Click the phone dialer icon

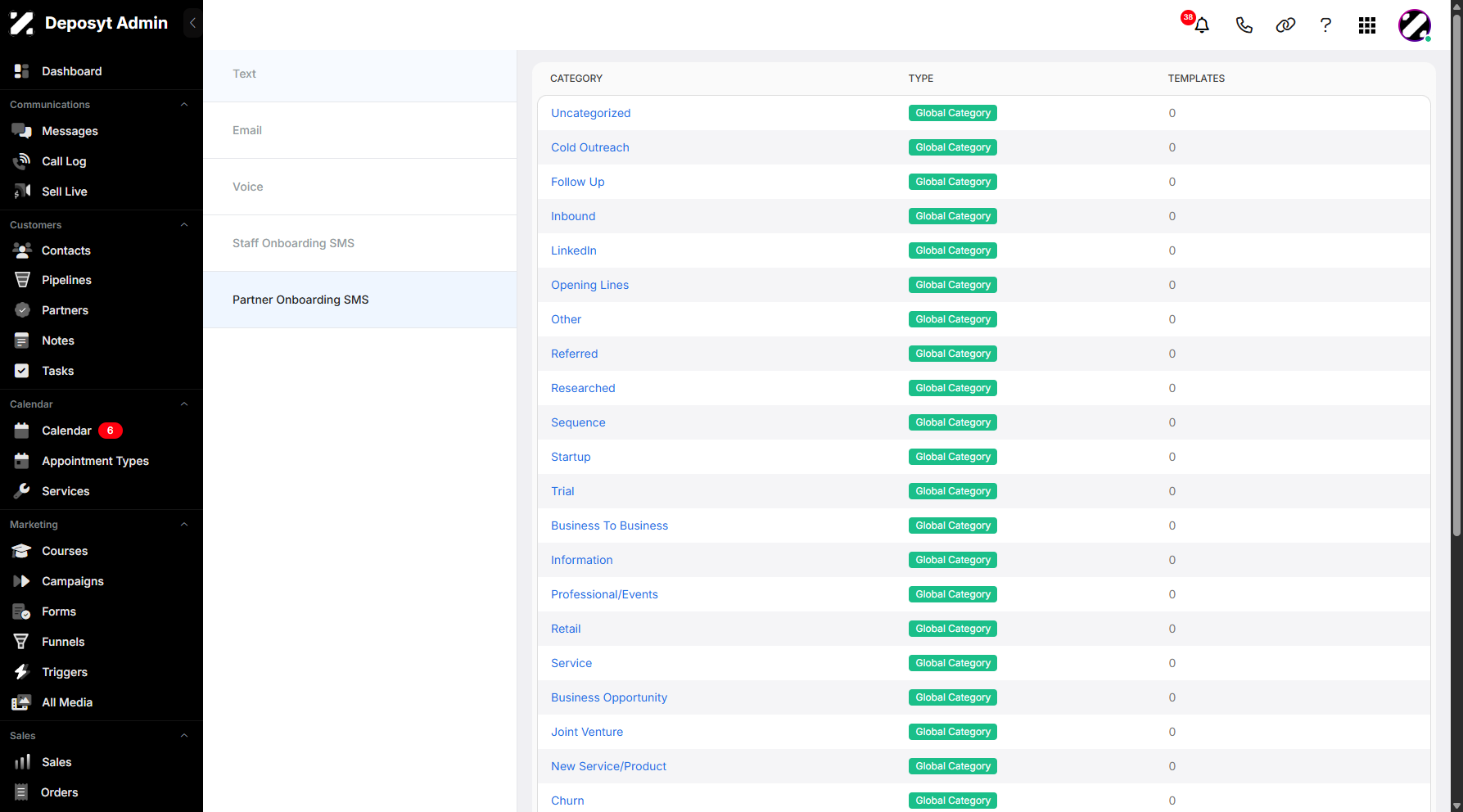(1244, 25)
